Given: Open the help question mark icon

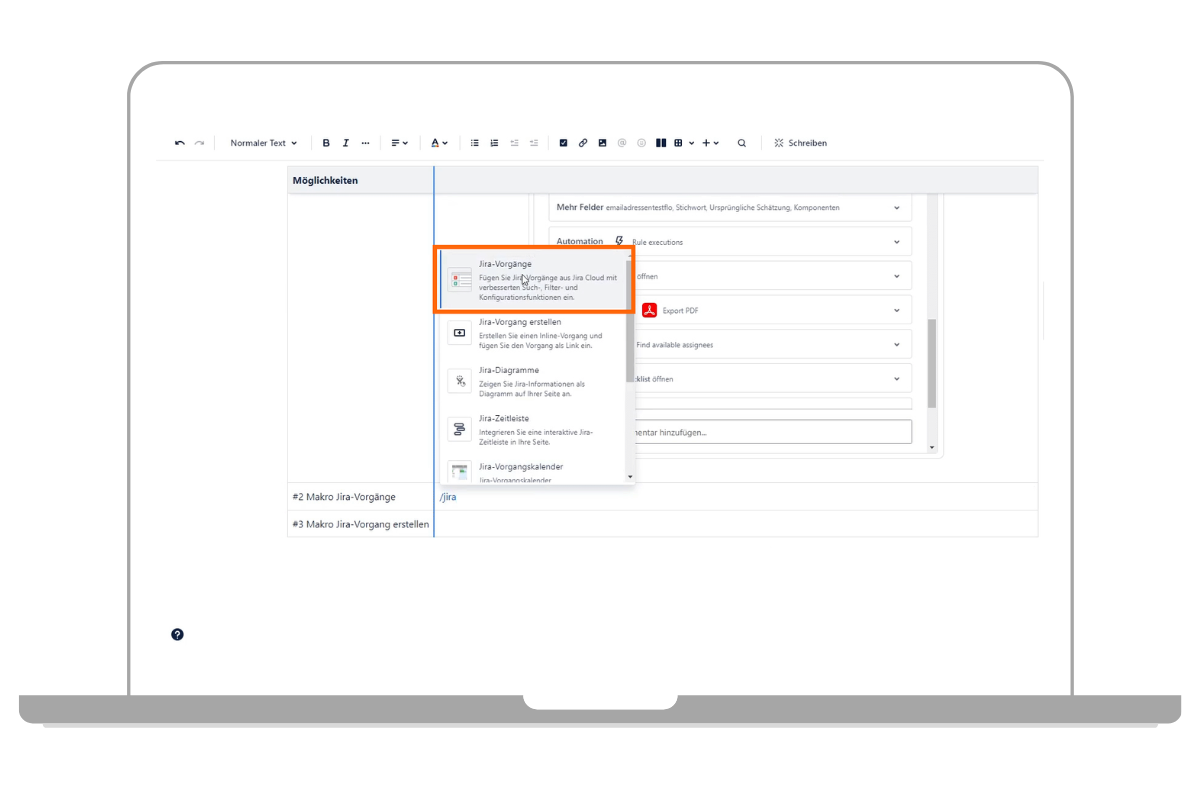Looking at the screenshot, I should click(x=177, y=634).
